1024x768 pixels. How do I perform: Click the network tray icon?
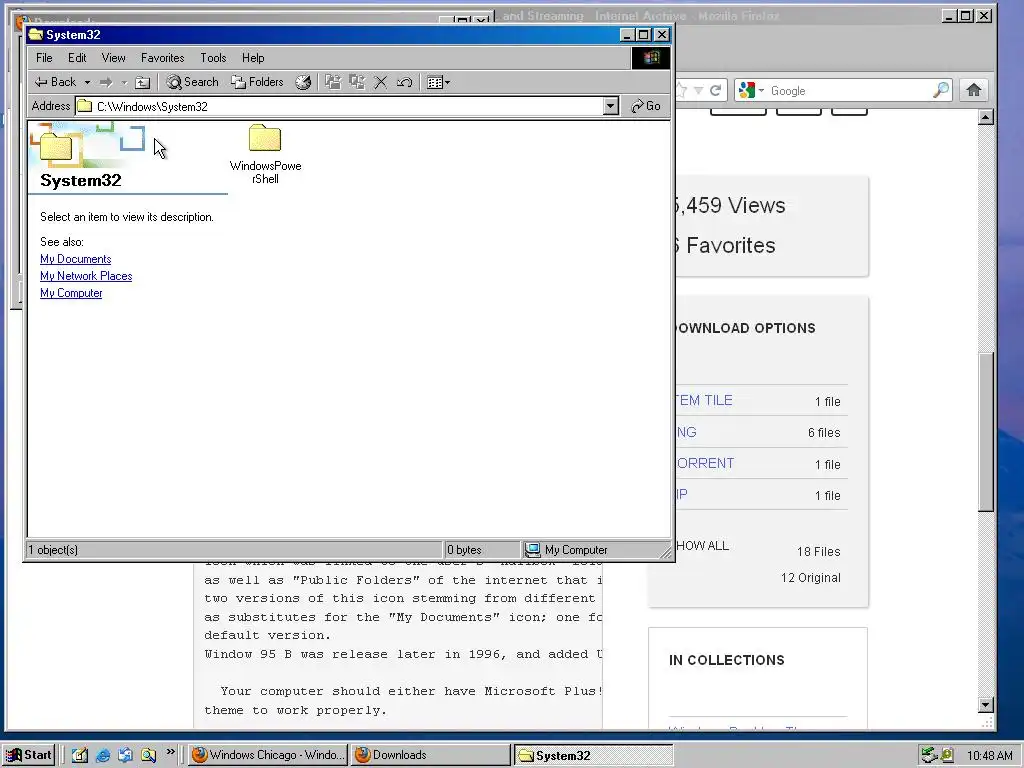[x=929, y=755]
